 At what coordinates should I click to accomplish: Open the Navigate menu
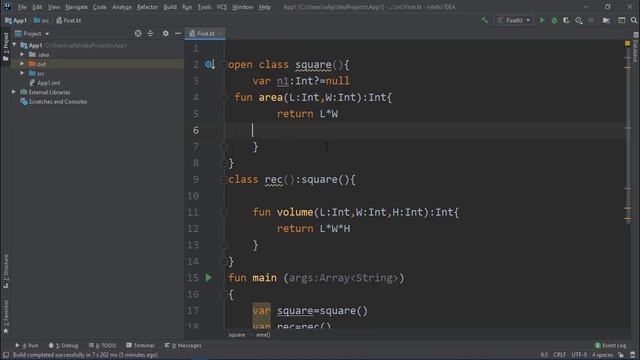click(76, 7)
